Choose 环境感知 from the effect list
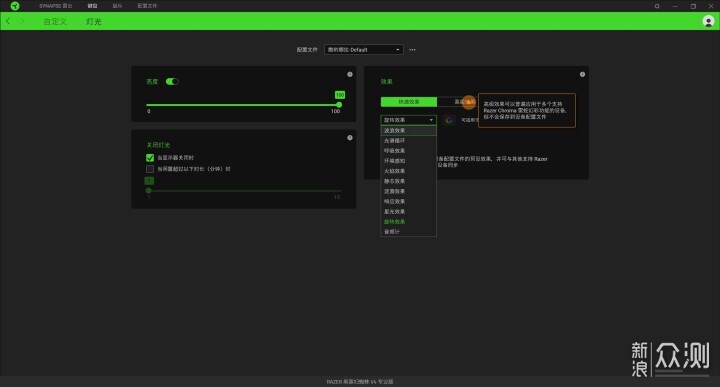Screen dimensions: 720x387 (x=408, y=161)
